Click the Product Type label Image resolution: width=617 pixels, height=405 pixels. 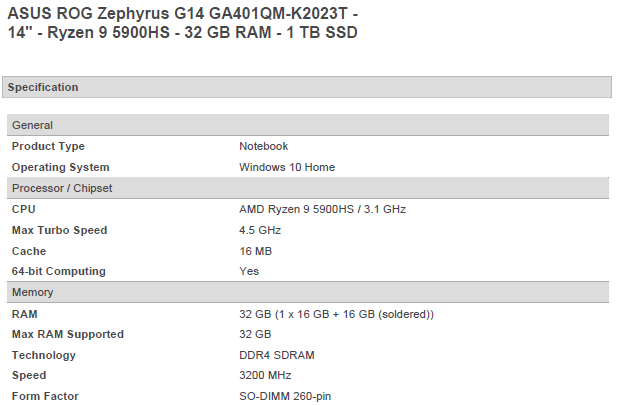[48, 146]
